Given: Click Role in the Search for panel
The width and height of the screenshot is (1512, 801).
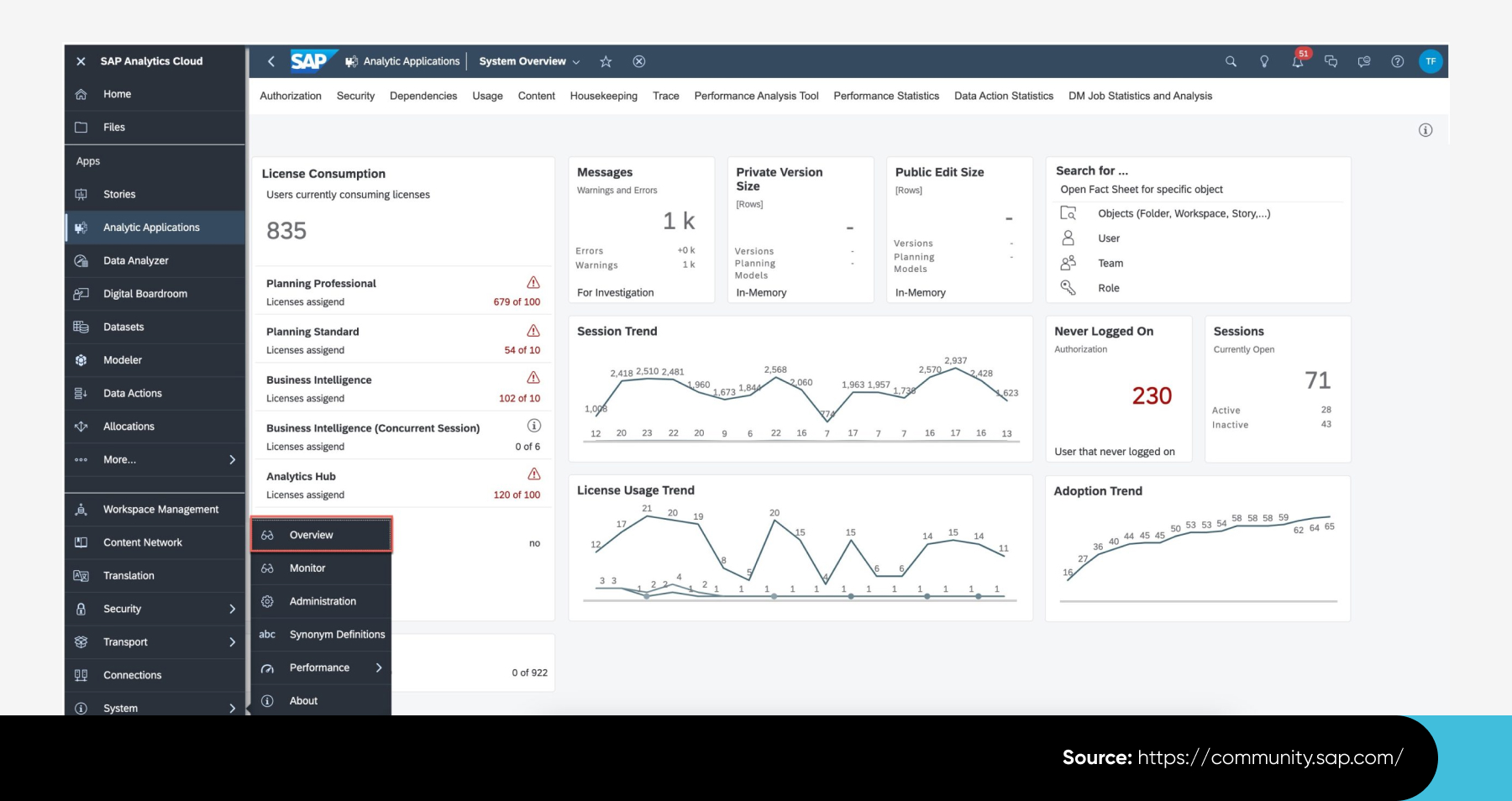Looking at the screenshot, I should (1109, 287).
